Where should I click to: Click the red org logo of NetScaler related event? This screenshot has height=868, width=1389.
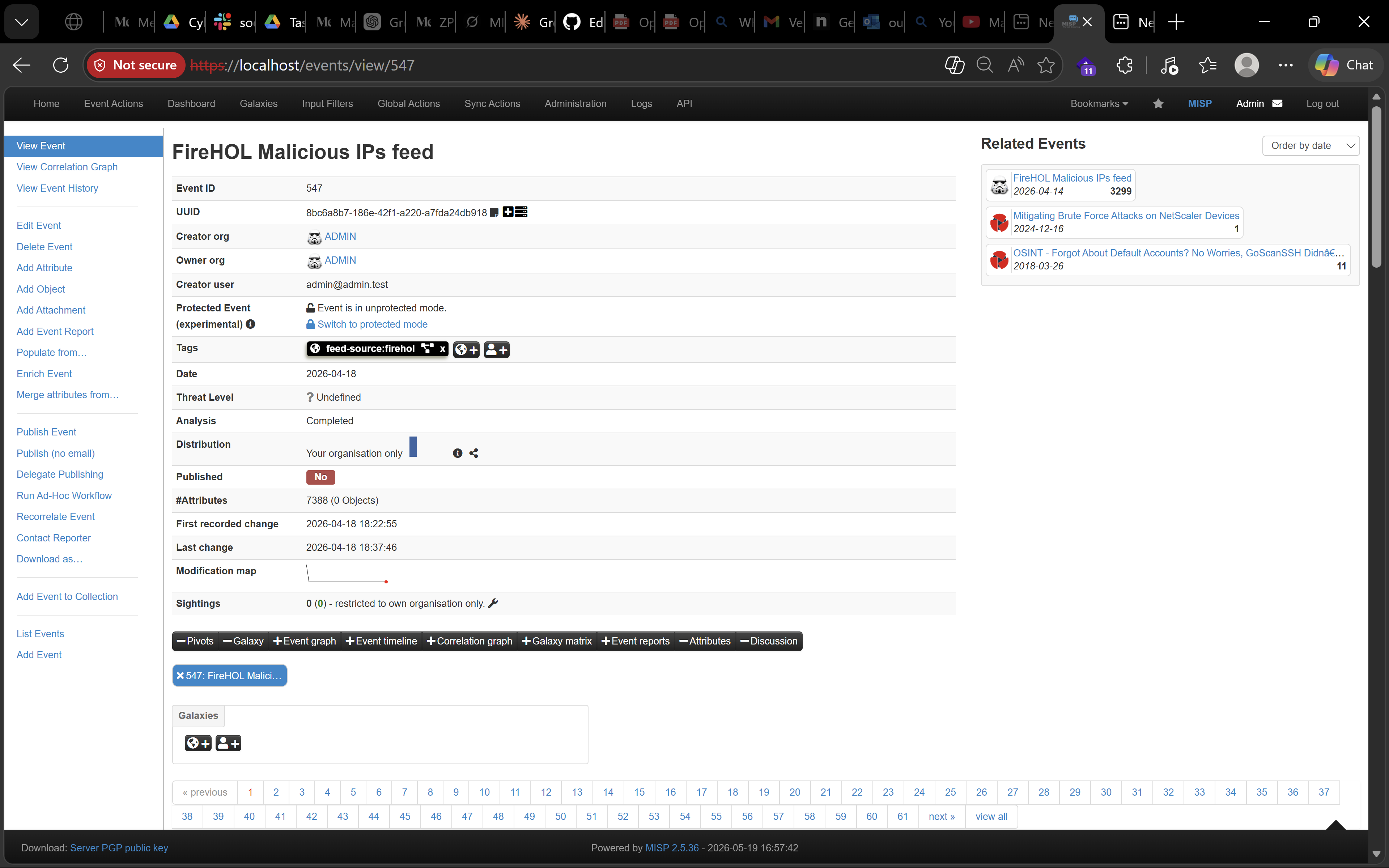999,222
